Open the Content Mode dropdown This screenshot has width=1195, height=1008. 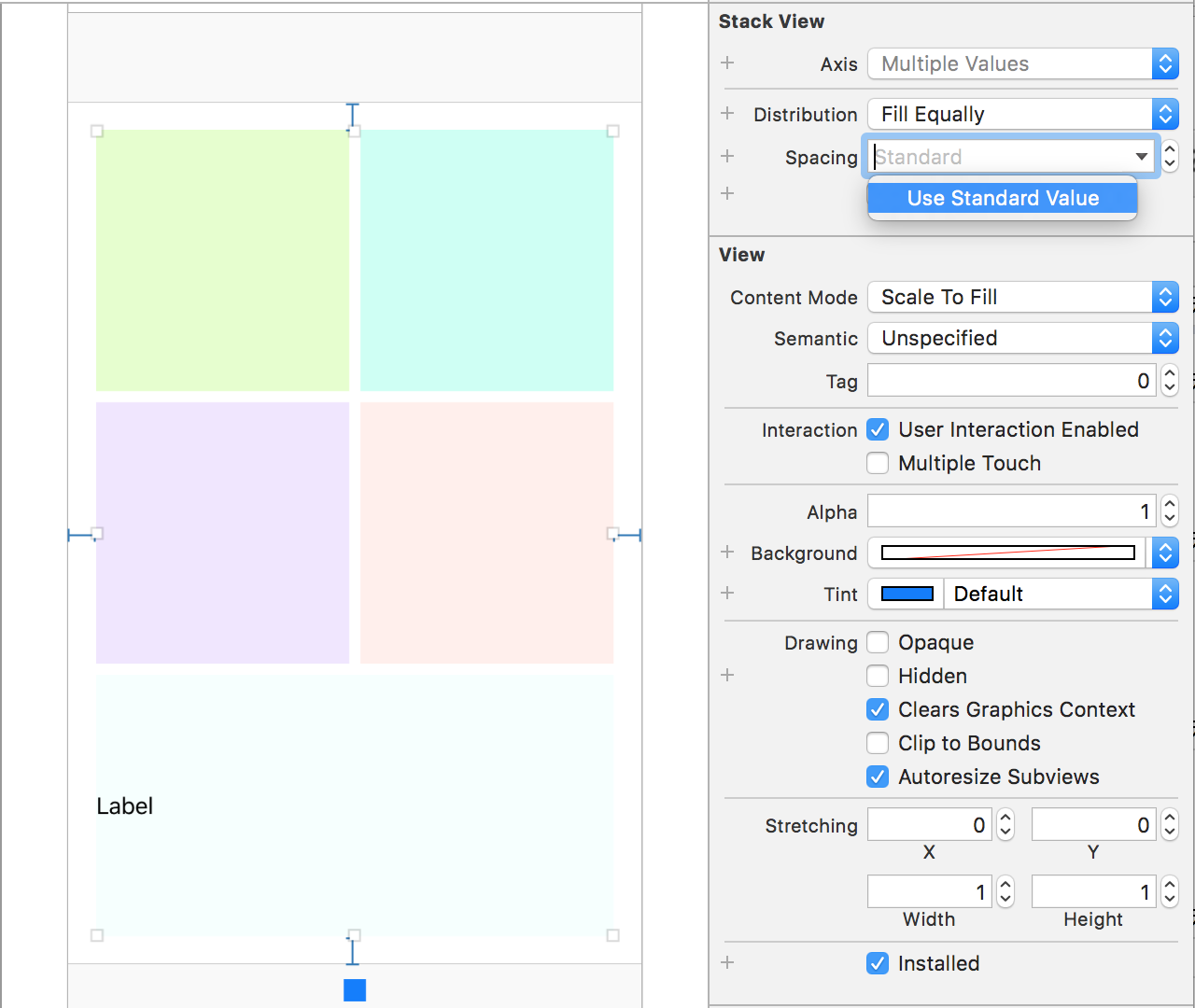(x=1022, y=297)
